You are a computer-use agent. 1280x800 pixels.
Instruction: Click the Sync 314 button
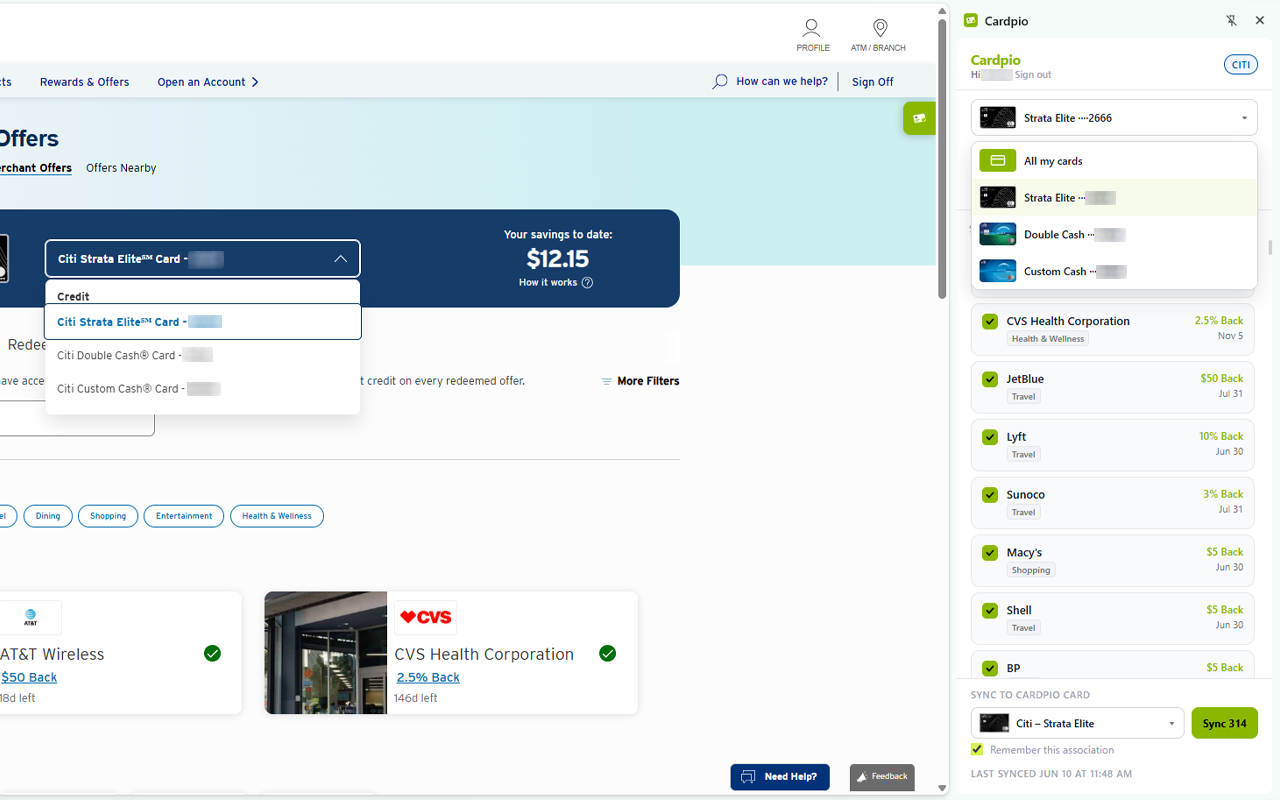tap(1224, 723)
